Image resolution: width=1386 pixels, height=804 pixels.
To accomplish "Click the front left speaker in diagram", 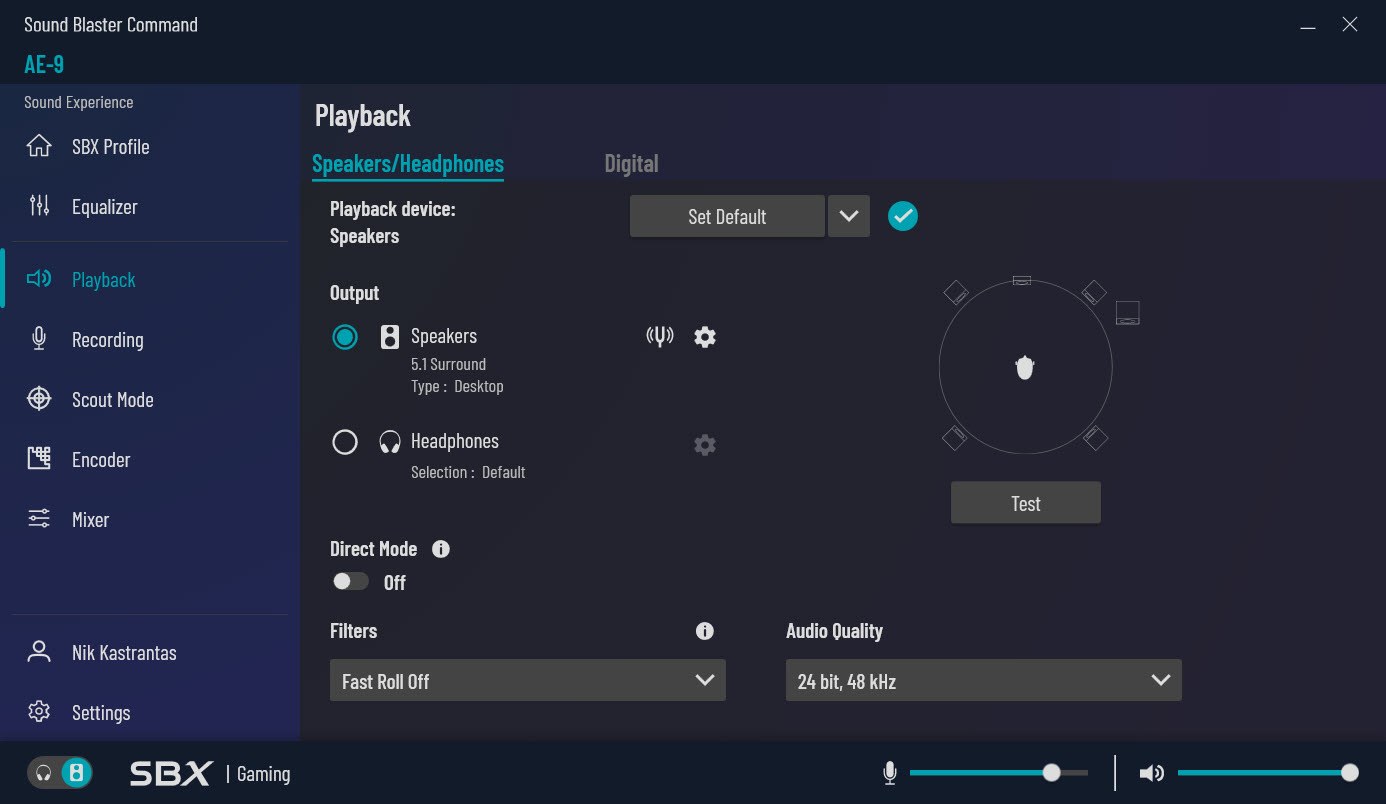I will (956, 292).
